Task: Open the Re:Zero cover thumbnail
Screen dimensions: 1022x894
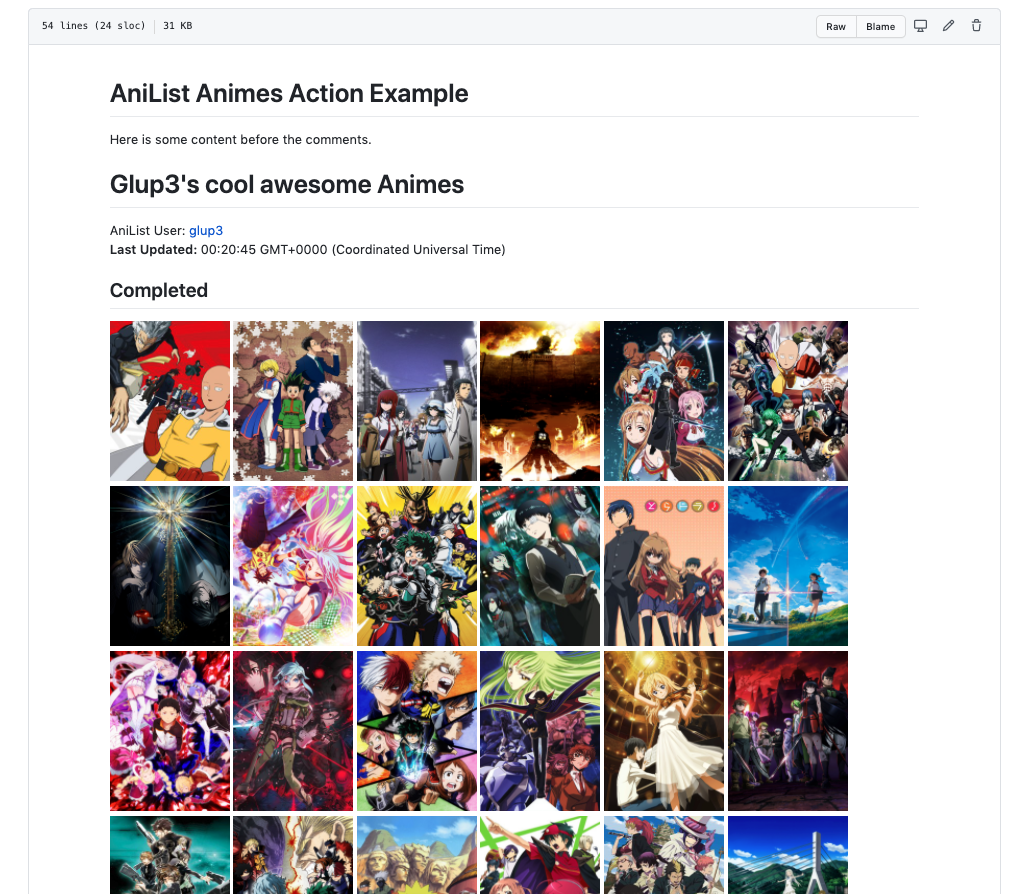Action: pyautogui.click(x=170, y=731)
